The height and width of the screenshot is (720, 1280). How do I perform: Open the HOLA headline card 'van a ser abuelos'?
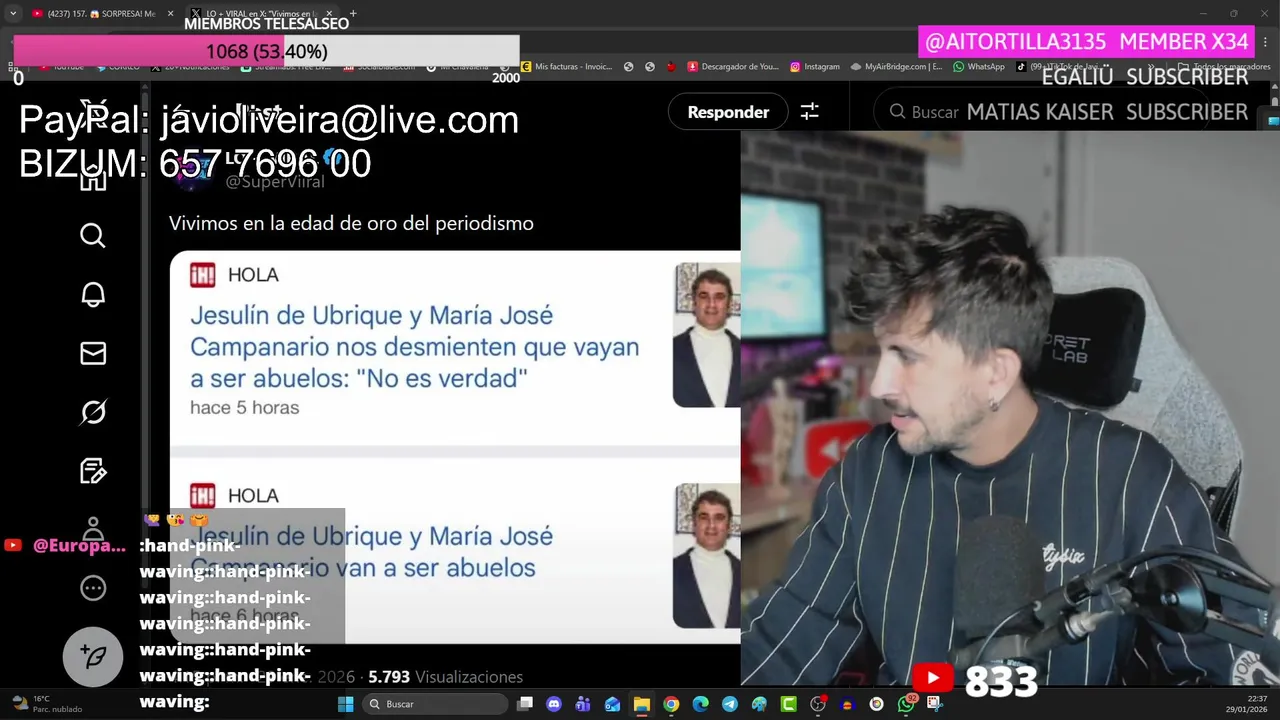[x=455, y=551]
